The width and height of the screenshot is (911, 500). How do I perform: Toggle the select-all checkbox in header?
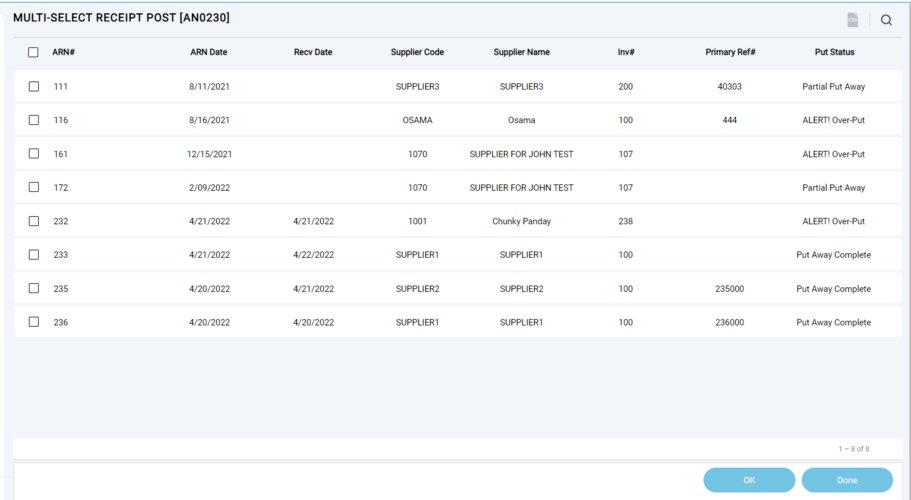tap(34, 52)
